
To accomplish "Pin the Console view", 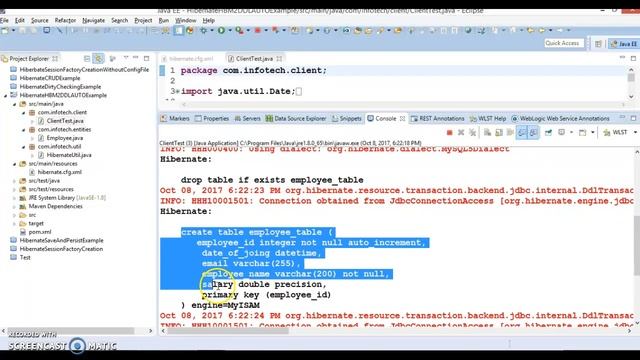I will [x=548, y=133].
